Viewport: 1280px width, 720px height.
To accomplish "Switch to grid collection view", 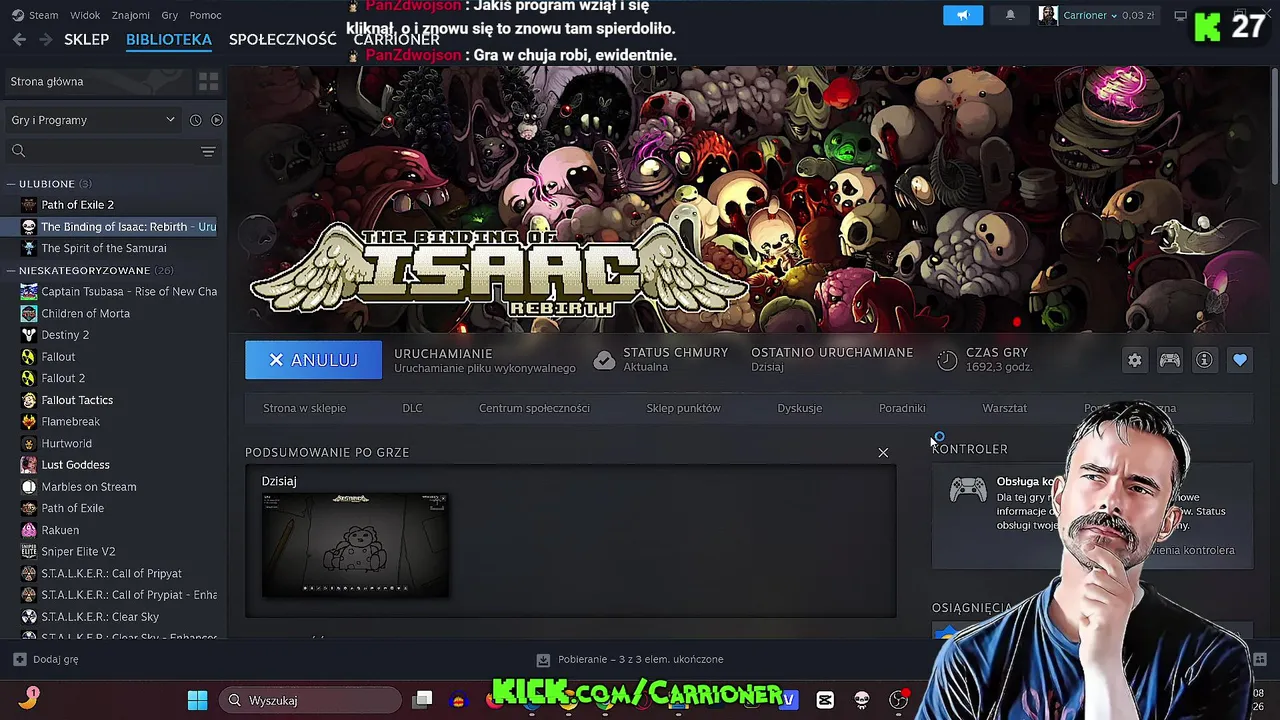I will (208, 81).
